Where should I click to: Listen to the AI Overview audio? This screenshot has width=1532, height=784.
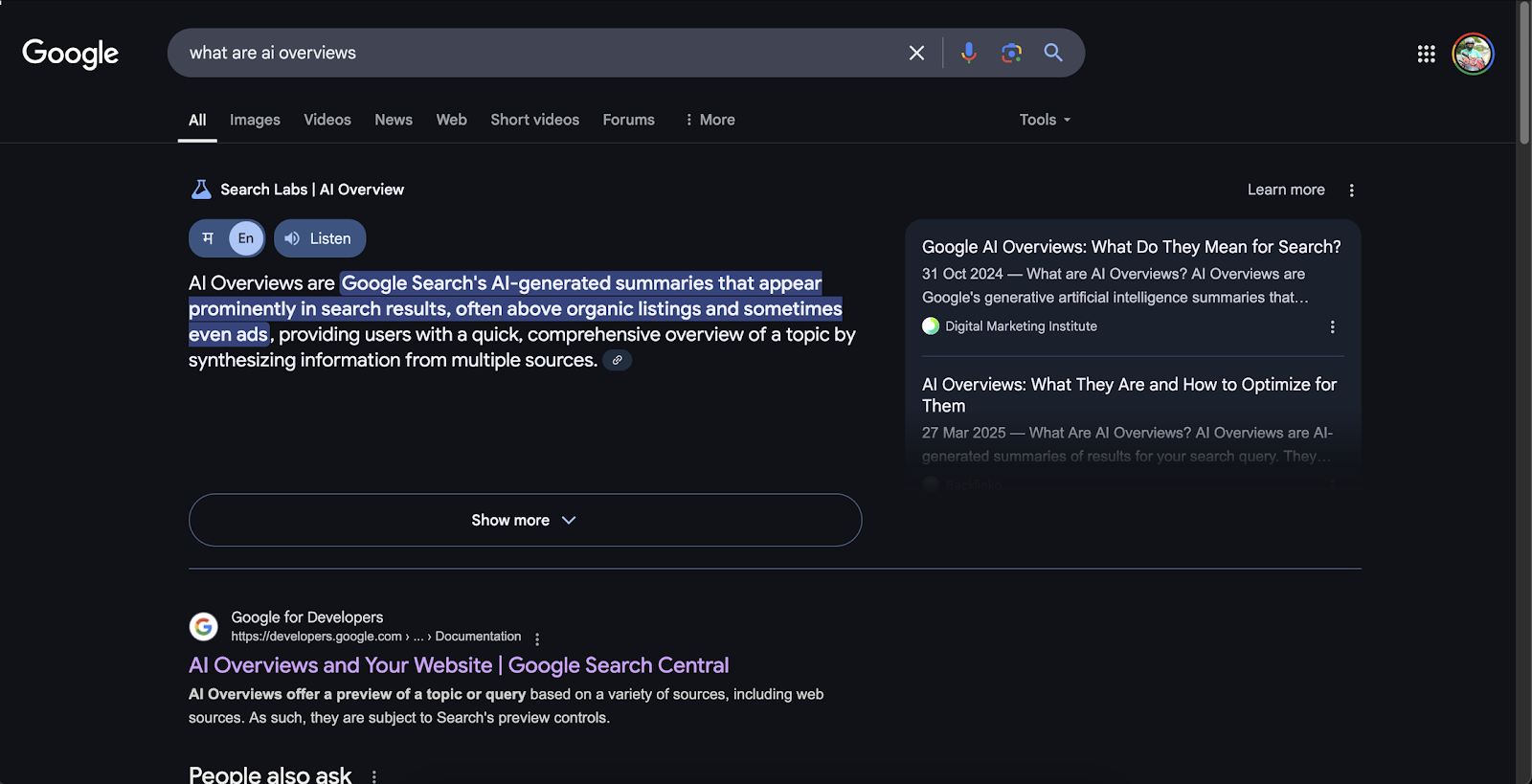pyautogui.click(x=320, y=238)
